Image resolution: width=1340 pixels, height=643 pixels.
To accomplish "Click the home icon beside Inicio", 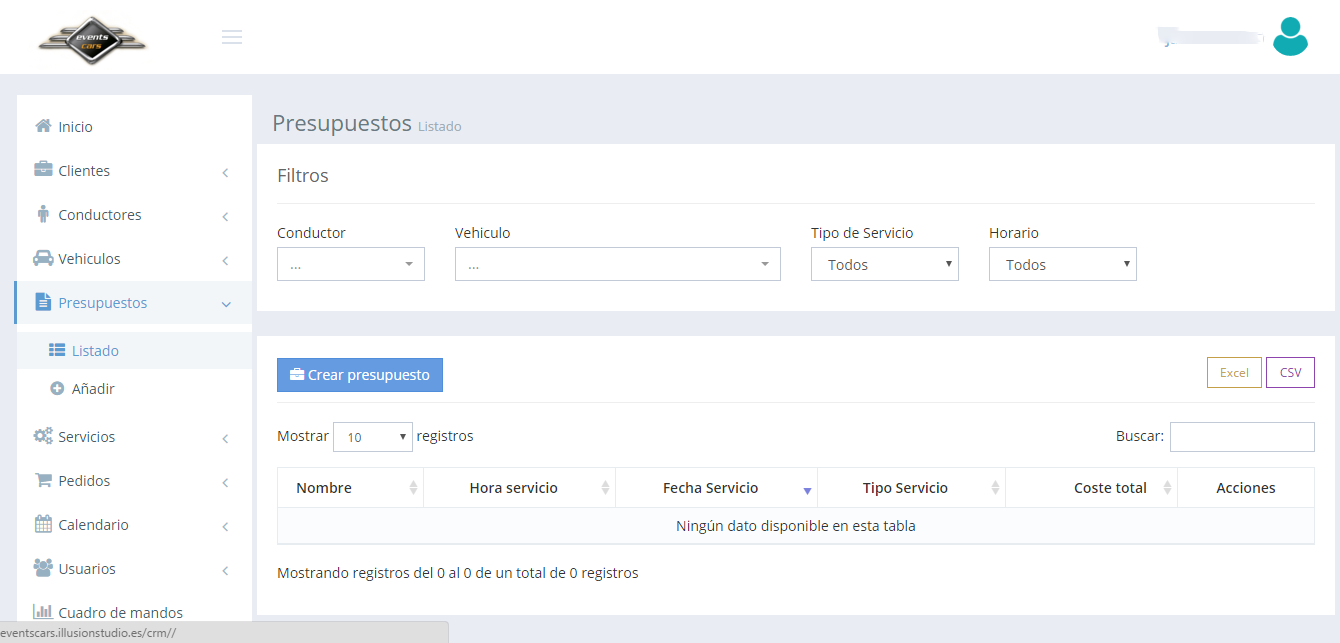I will 43,126.
